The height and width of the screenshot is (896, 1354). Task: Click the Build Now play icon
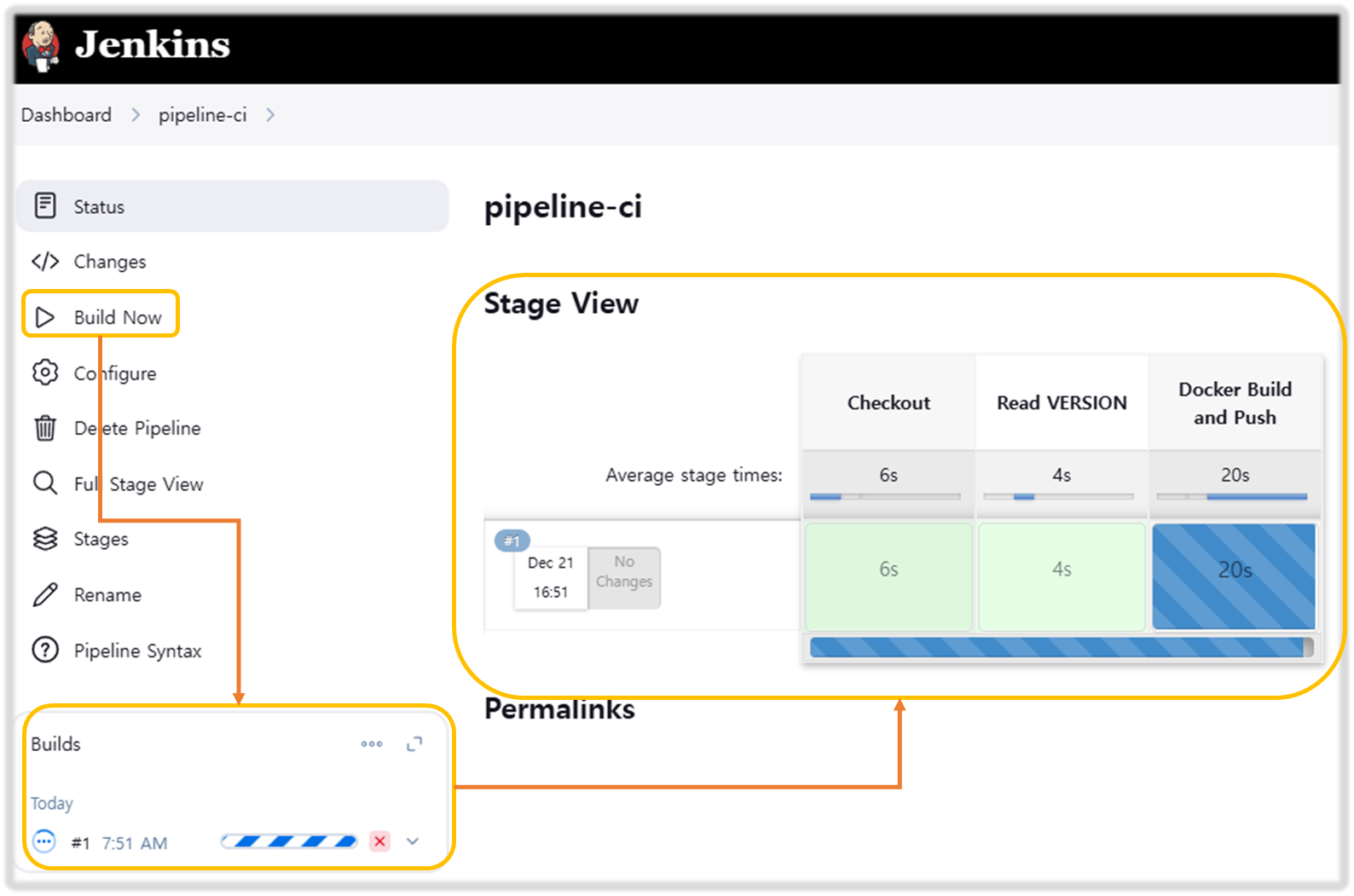tap(45, 317)
